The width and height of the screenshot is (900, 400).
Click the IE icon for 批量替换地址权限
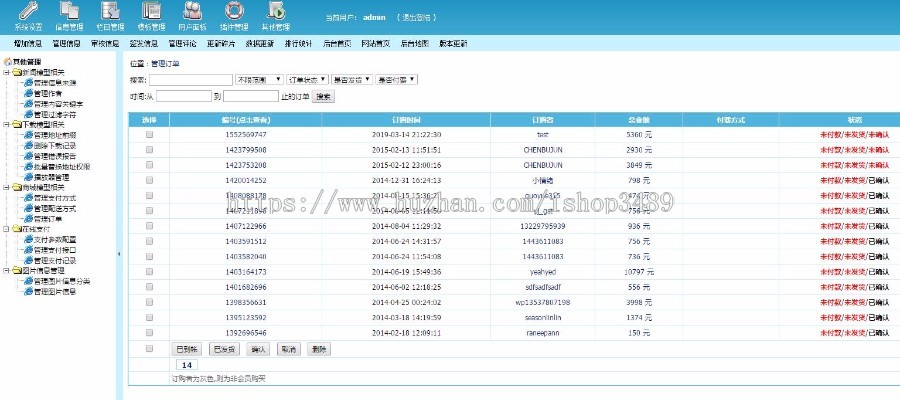tap(28, 166)
